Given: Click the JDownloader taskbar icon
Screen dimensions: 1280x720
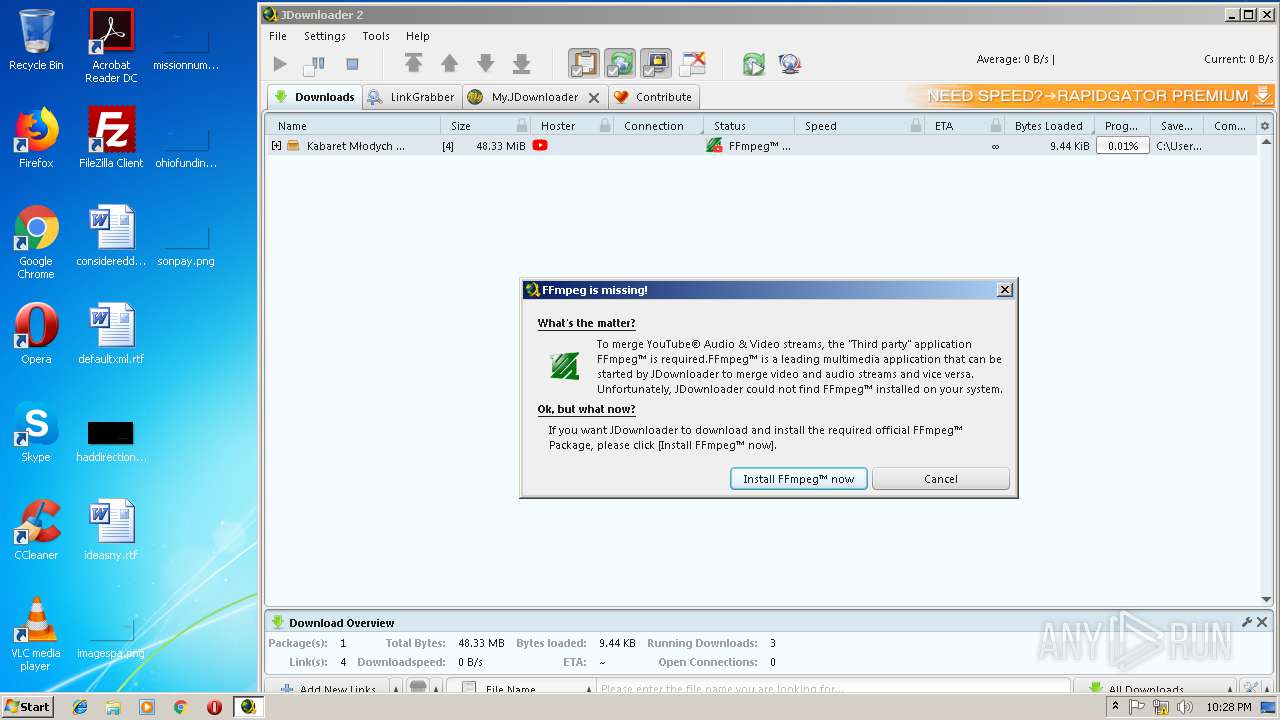Looking at the screenshot, I should click(x=248, y=707).
